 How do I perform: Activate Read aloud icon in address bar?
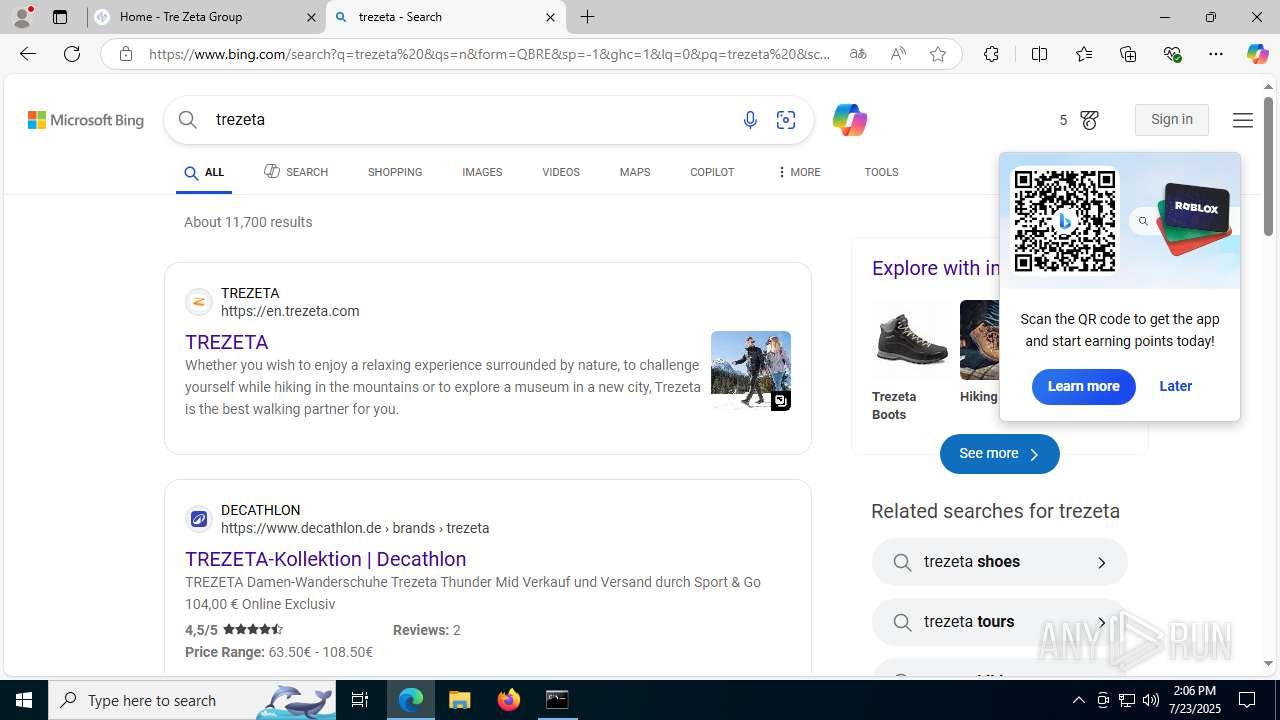point(898,54)
